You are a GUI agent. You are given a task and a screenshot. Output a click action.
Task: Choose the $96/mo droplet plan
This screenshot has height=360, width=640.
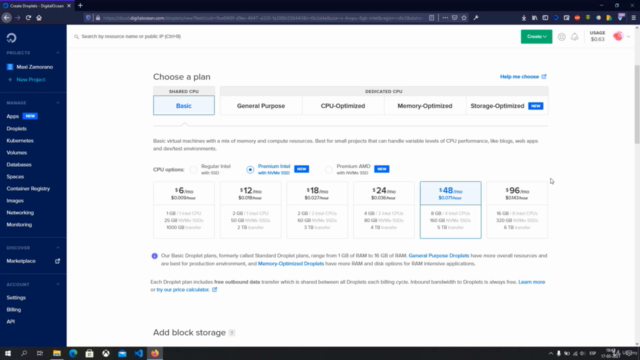tap(517, 210)
